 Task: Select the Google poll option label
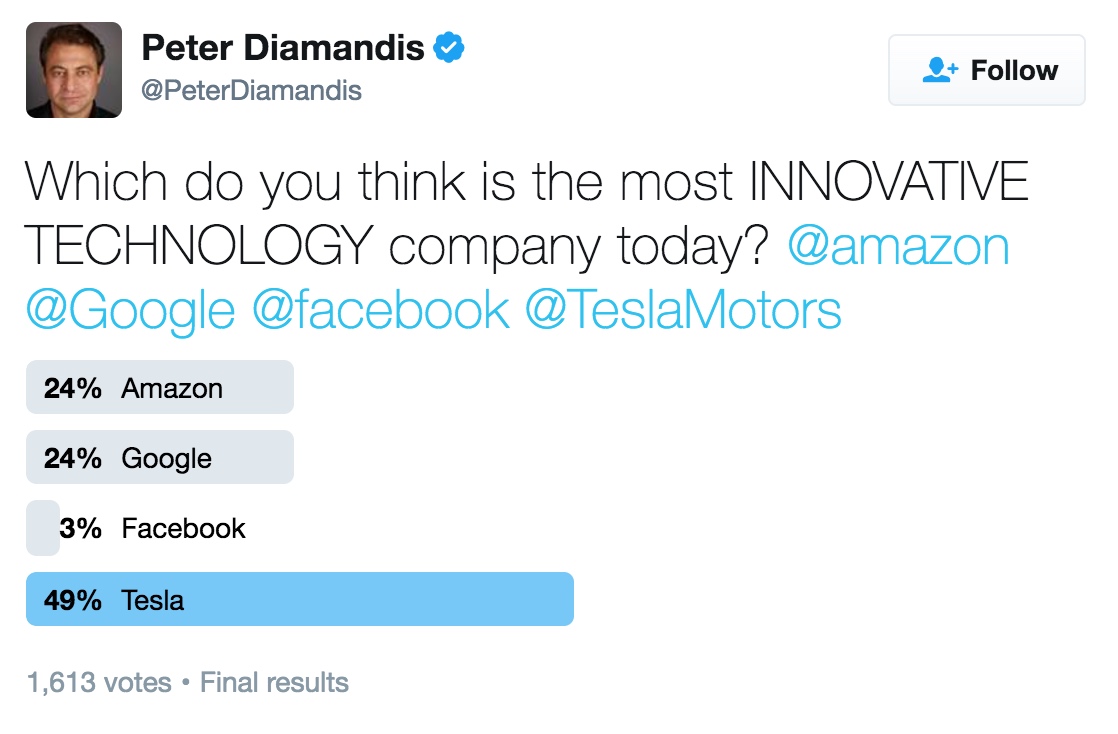pos(166,458)
